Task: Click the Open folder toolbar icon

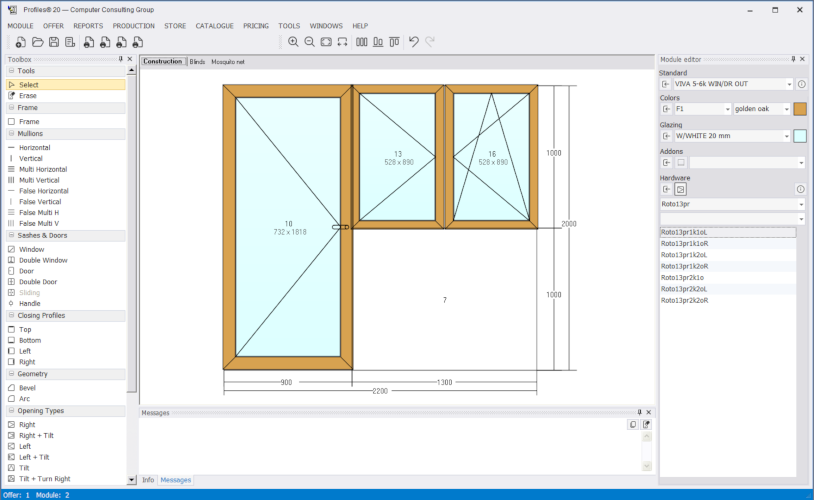Action: 37,42
